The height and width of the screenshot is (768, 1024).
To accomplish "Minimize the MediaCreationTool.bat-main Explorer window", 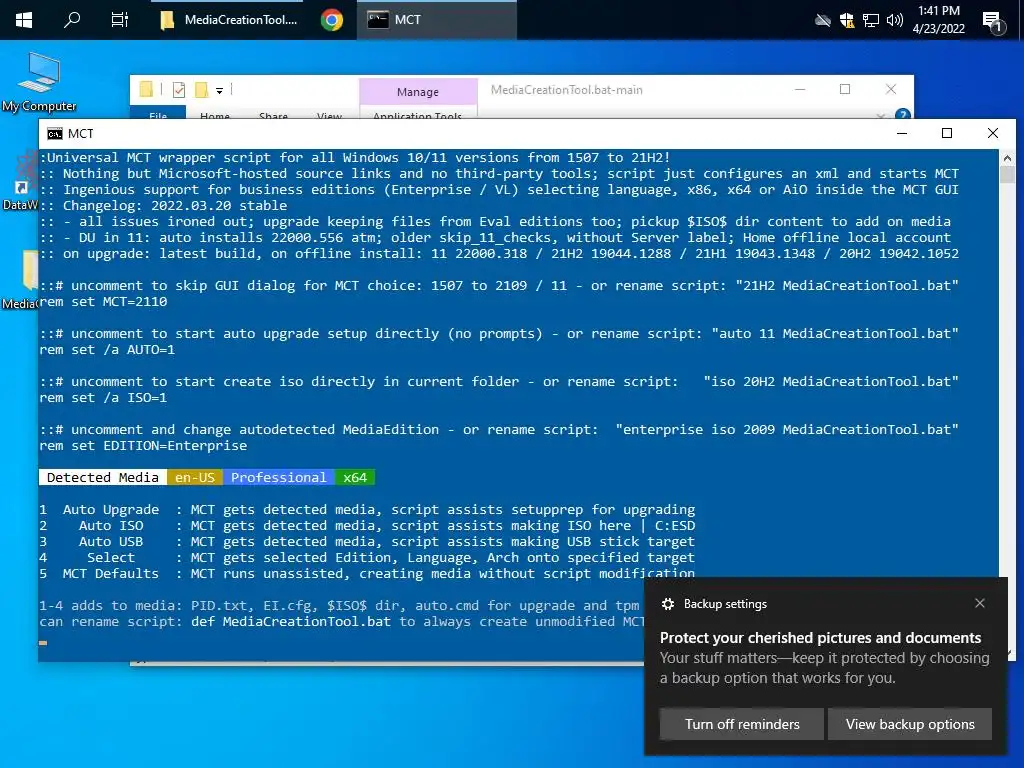I will click(x=800, y=89).
